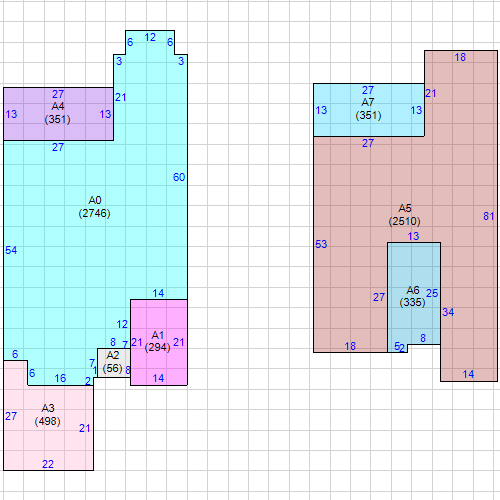Screen dimensions: 500x500
Task: Click the 27 dimension on A3's left edge
Action: click(11, 416)
